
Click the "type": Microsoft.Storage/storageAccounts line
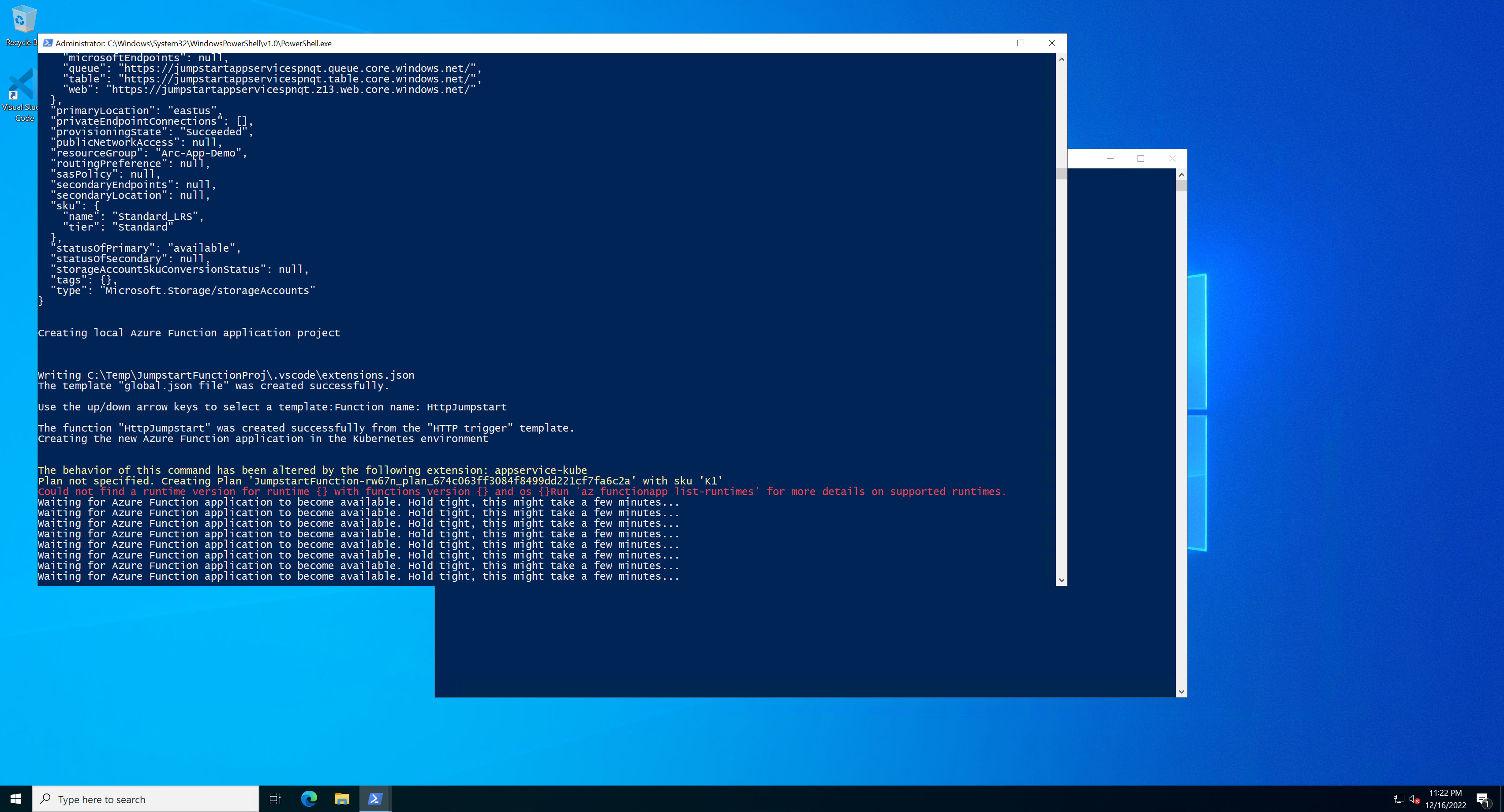click(x=183, y=291)
